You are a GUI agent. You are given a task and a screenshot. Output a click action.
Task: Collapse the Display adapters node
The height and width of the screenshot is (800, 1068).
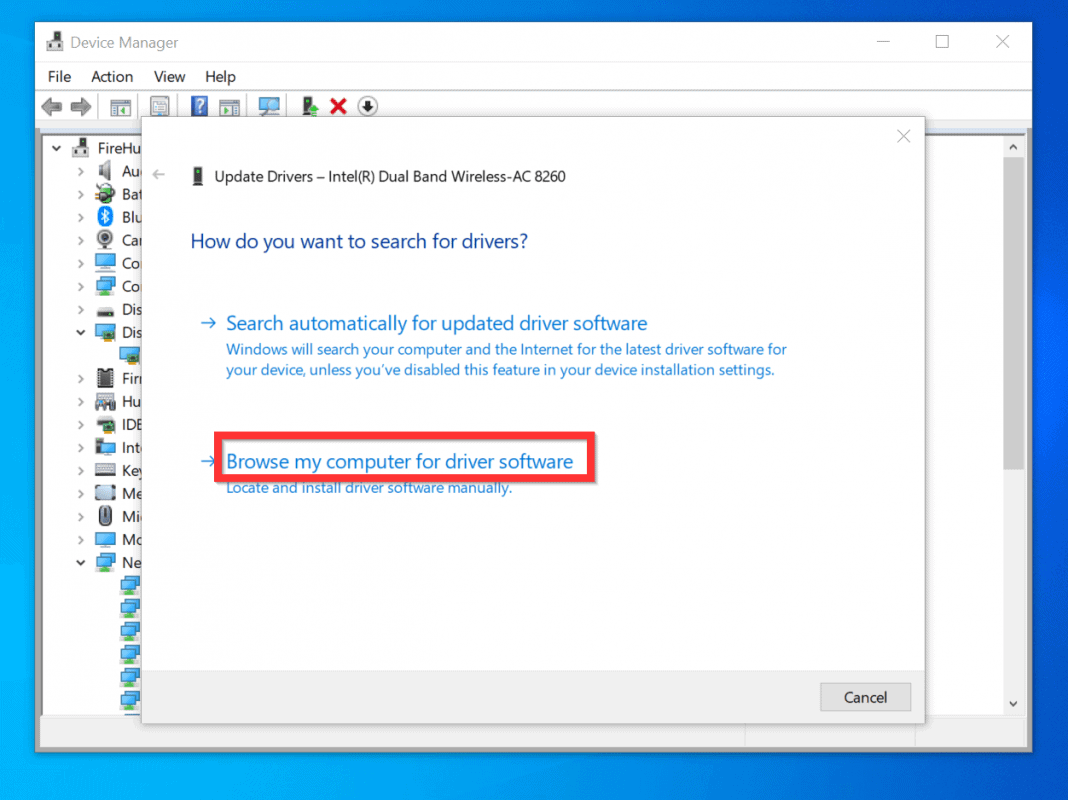pyautogui.click(x=81, y=332)
